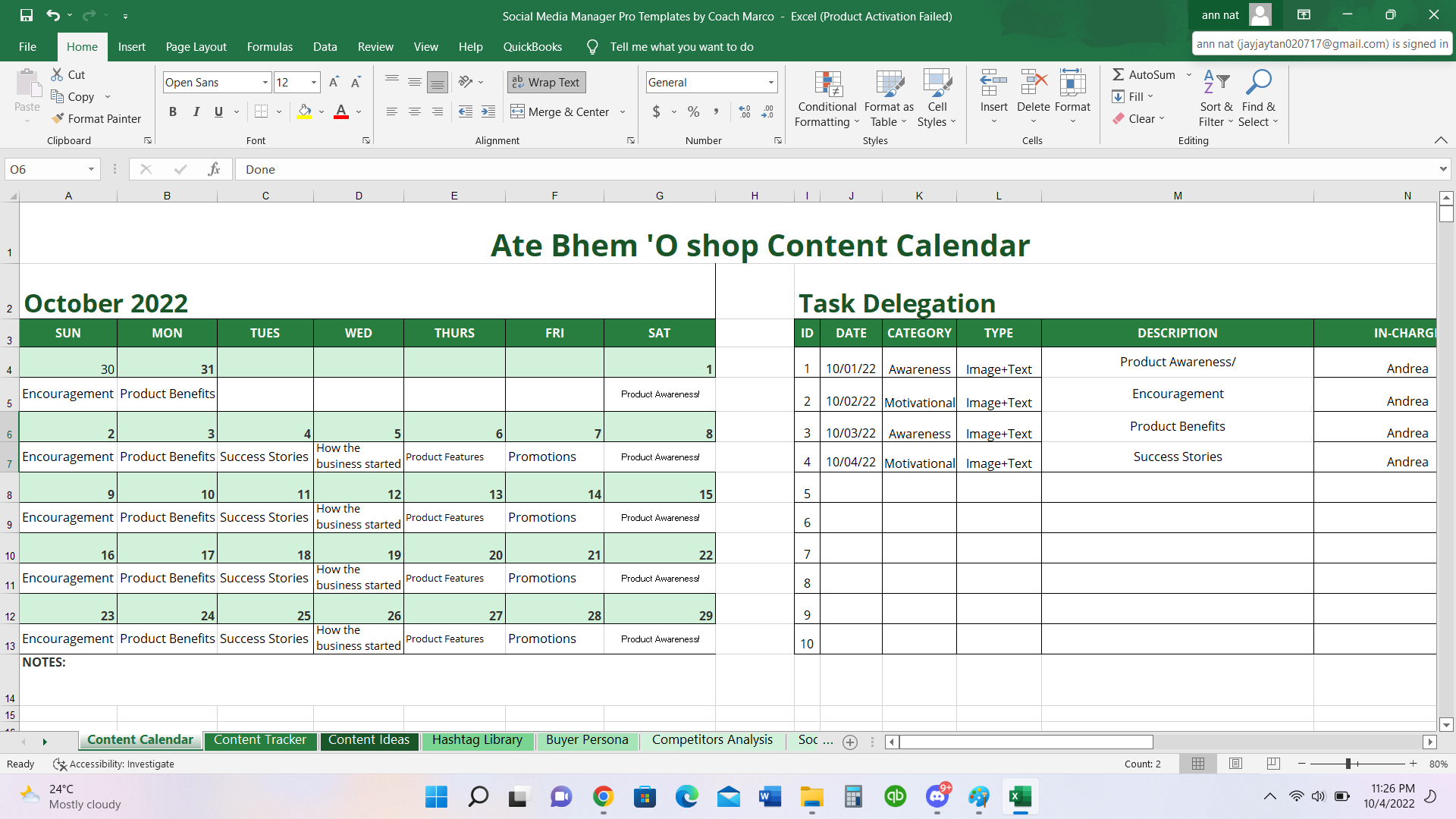
Task: Click the Increase Indent icon
Action: (x=488, y=111)
